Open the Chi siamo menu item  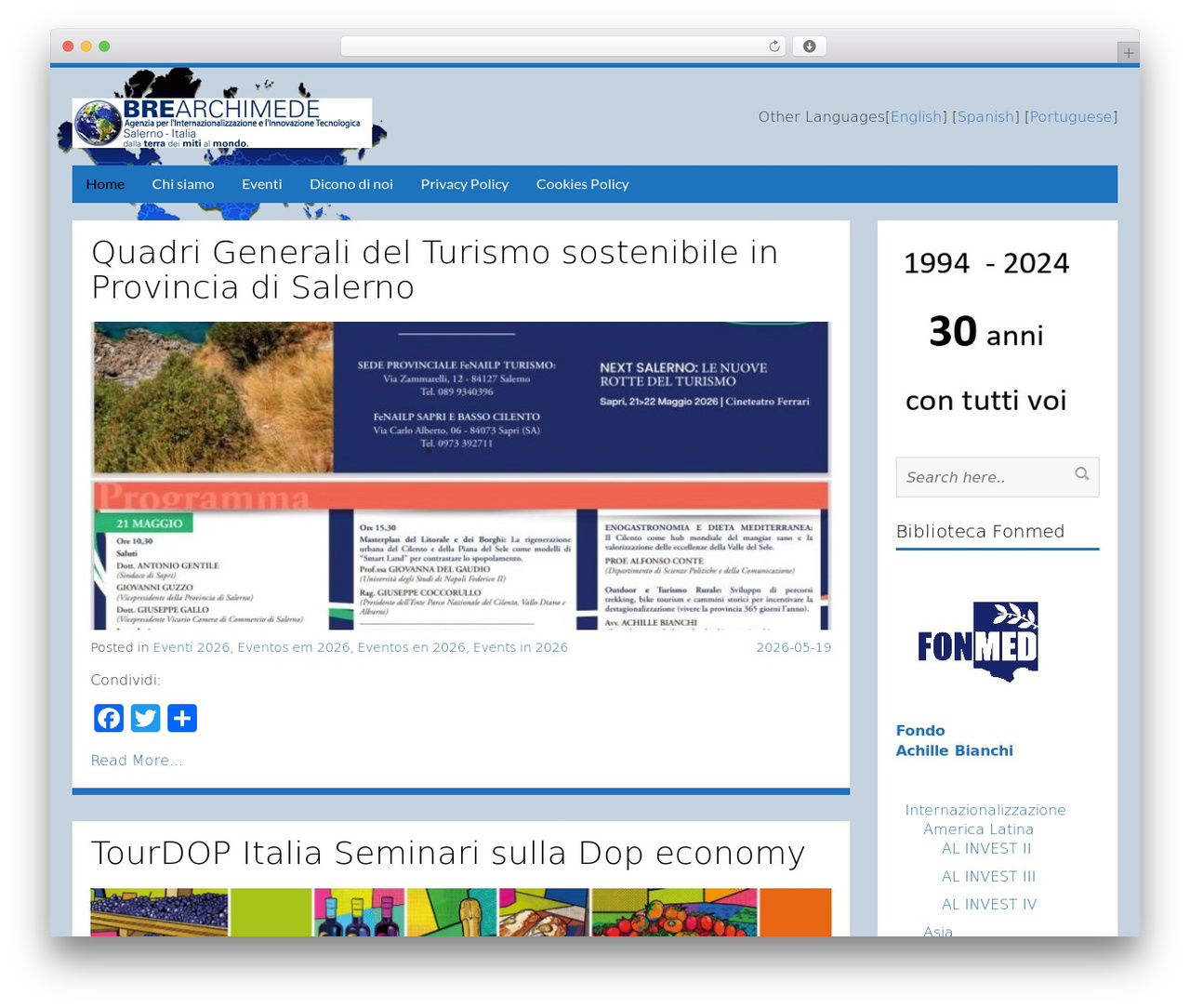(x=183, y=184)
